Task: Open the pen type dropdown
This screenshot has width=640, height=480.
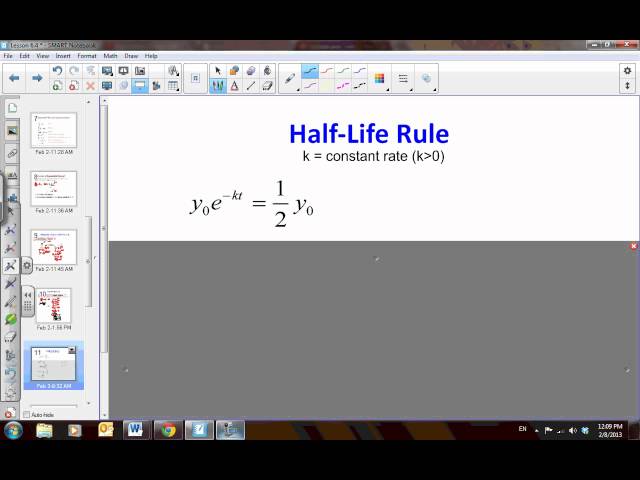Action: 290,78
